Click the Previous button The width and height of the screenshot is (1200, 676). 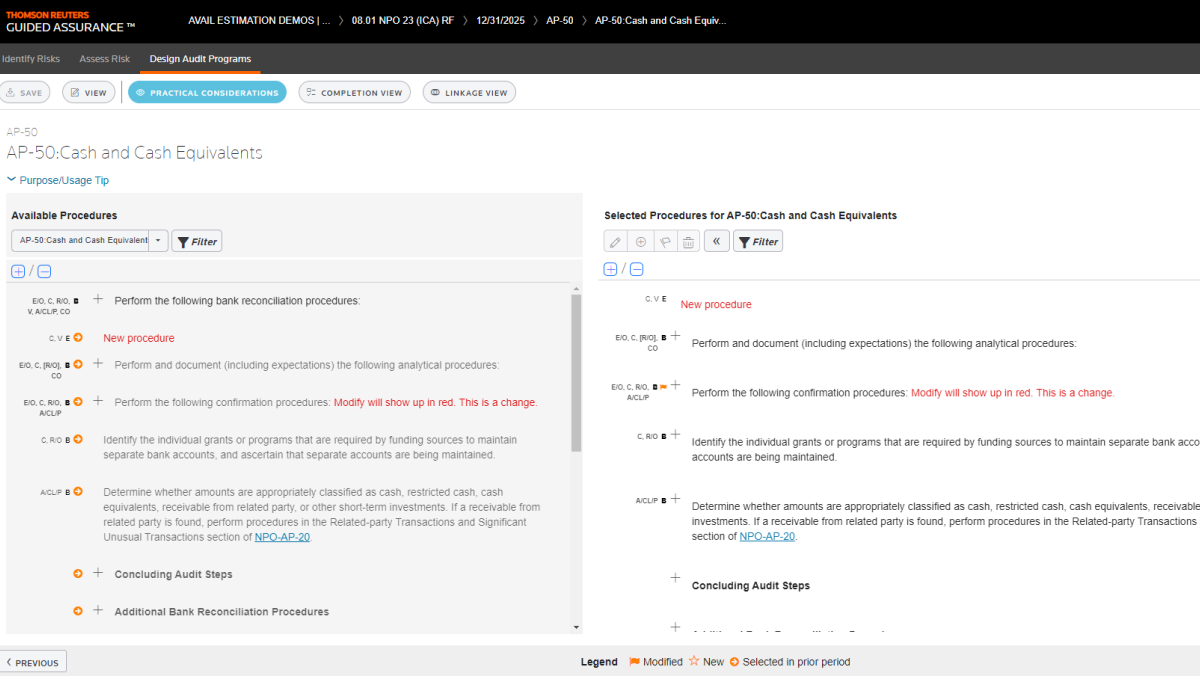(33, 662)
